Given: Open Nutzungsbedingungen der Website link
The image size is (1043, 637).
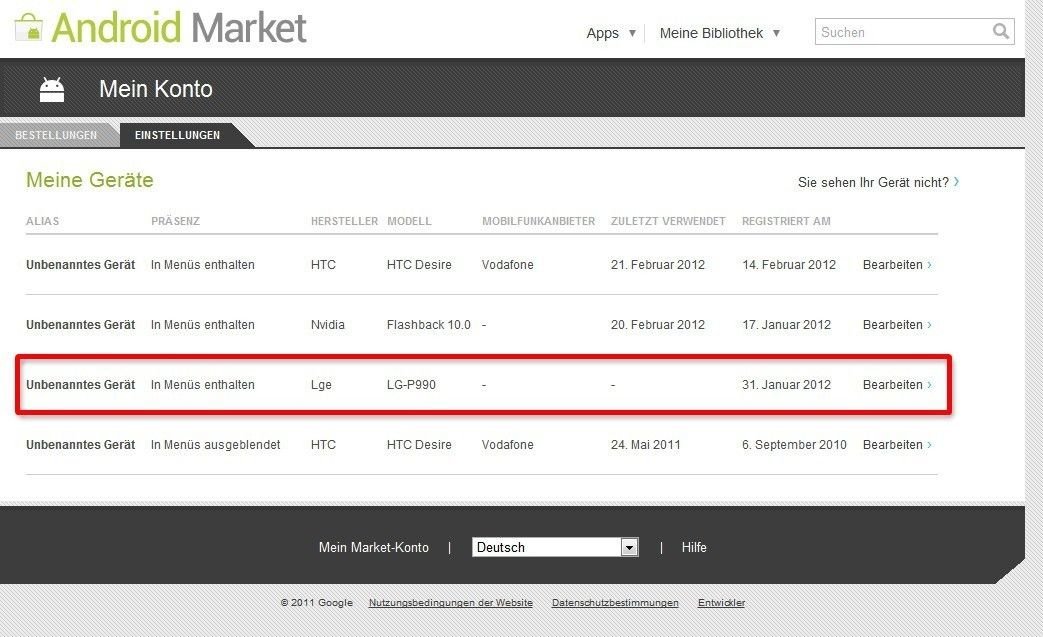Looking at the screenshot, I should click(x=451, y=602).
